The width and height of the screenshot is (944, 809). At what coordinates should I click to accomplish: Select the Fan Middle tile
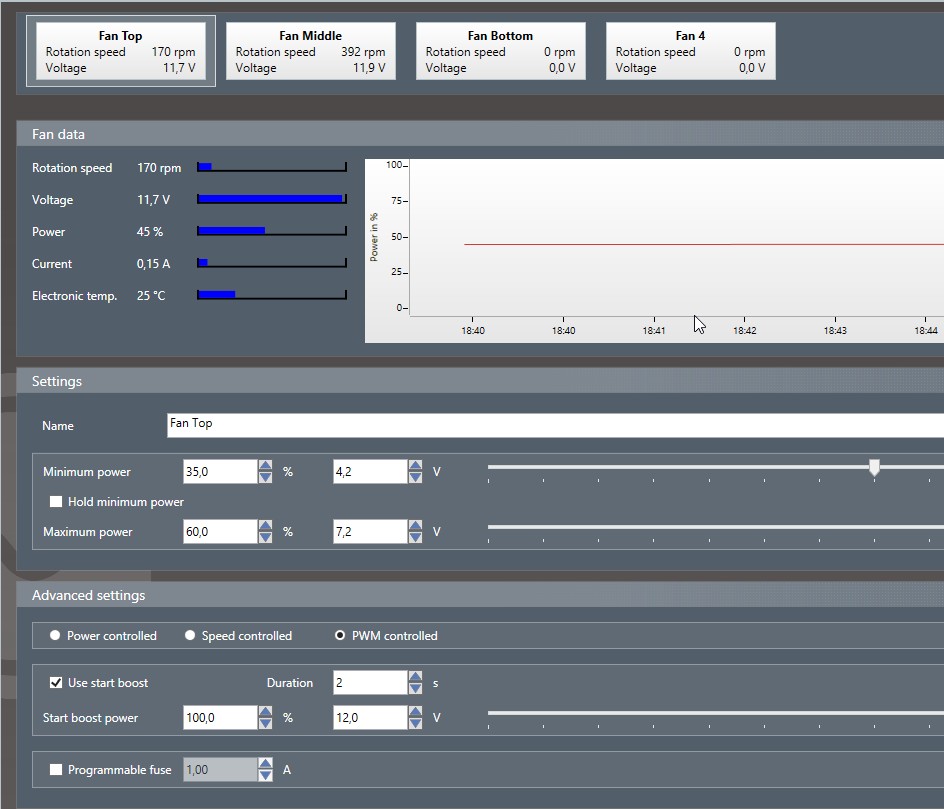click(310, 51)
